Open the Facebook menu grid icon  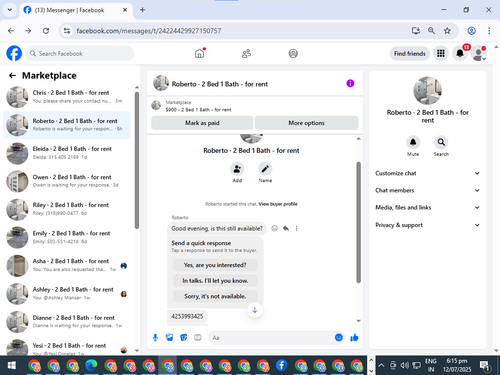tap(441, 53)
